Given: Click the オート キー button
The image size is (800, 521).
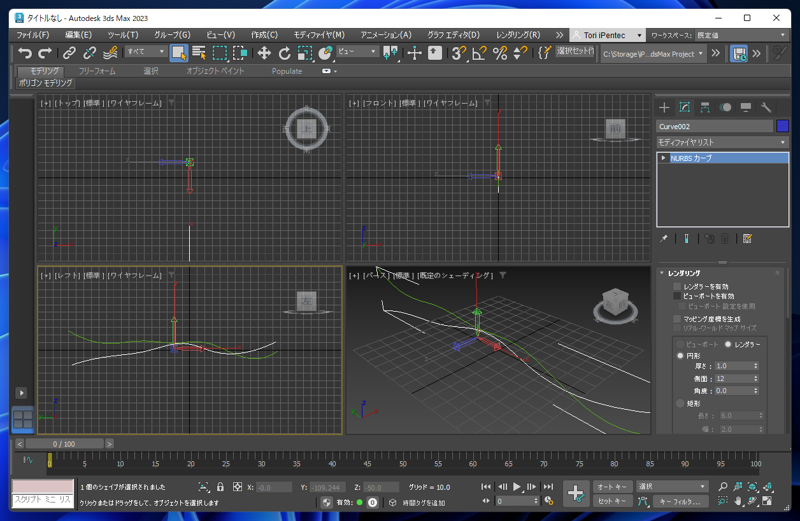Looking at the screenshot, I should click(x=612, y=487).
